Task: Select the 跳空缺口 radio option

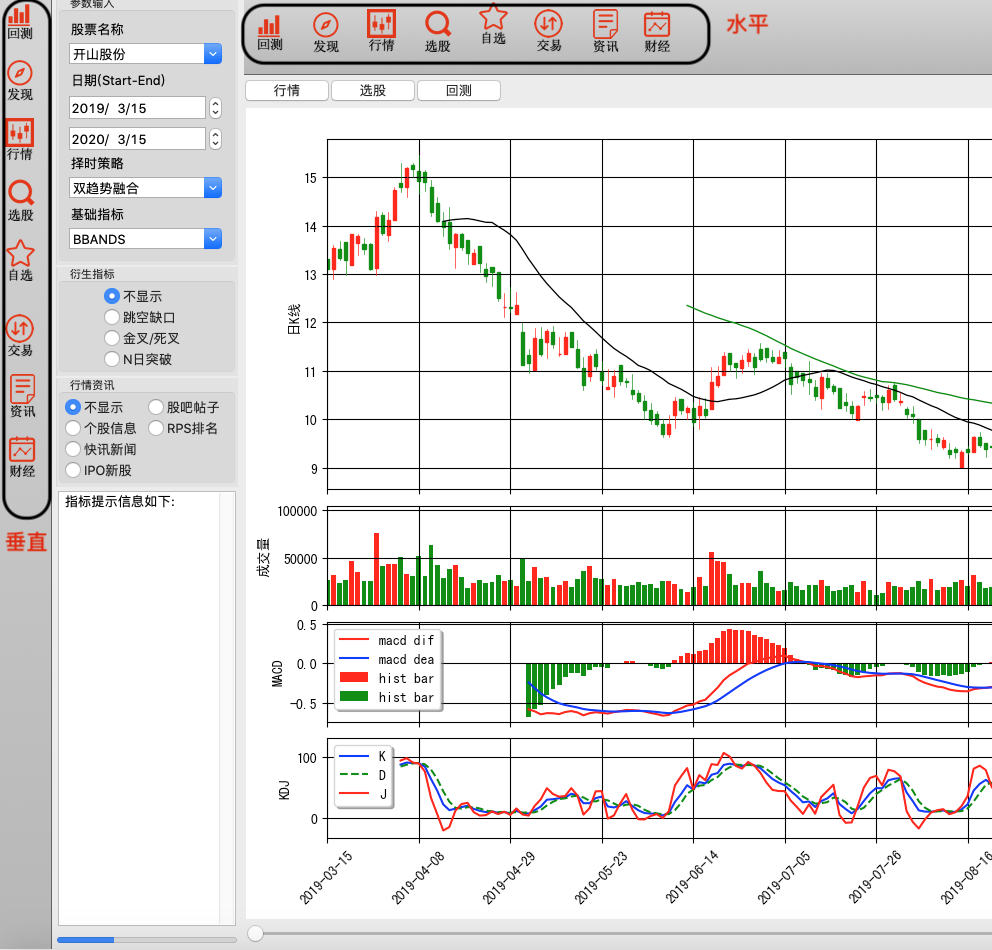Action: [113, 317]
